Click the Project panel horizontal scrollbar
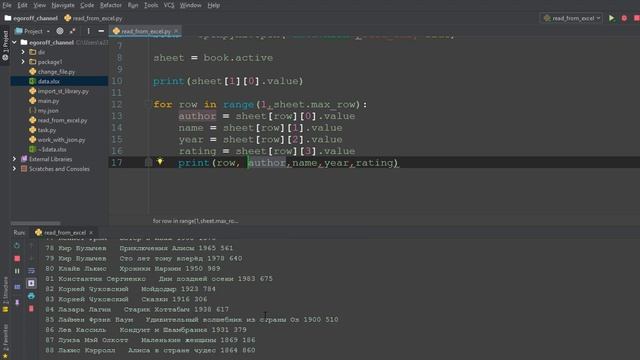 (36, 223)
